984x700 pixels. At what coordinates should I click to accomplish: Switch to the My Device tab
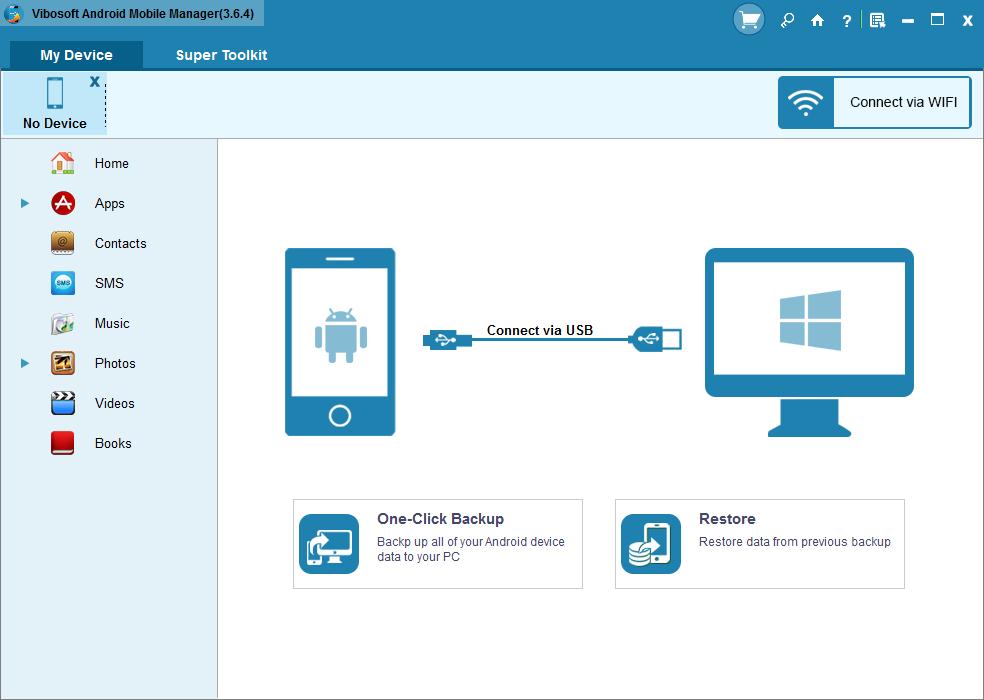click(77, 55)
